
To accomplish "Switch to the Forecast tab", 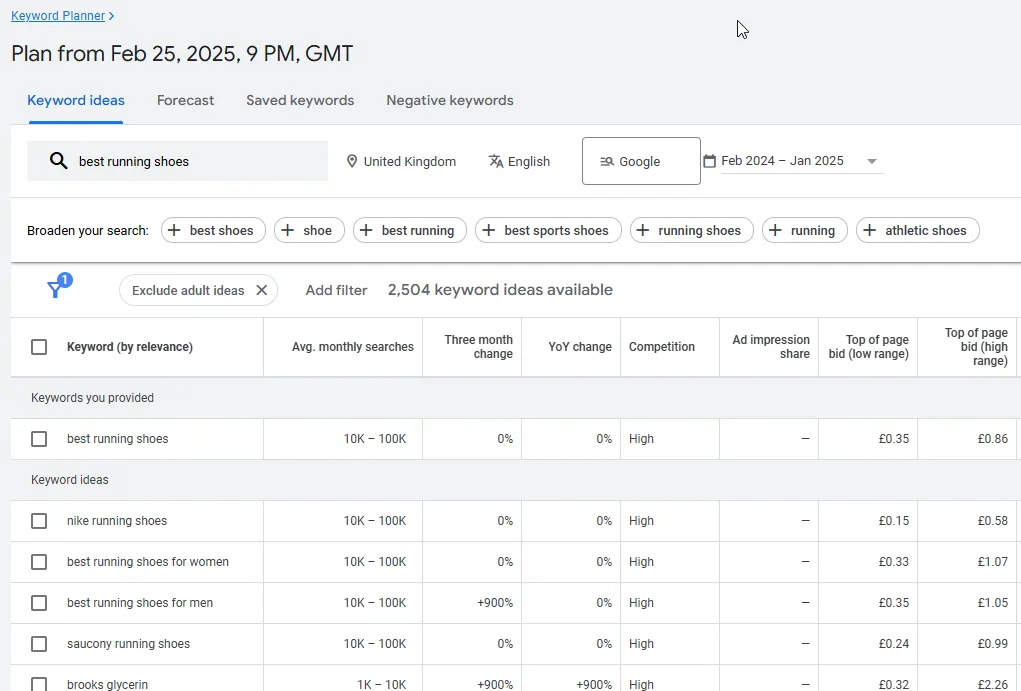I will point(186,100).
